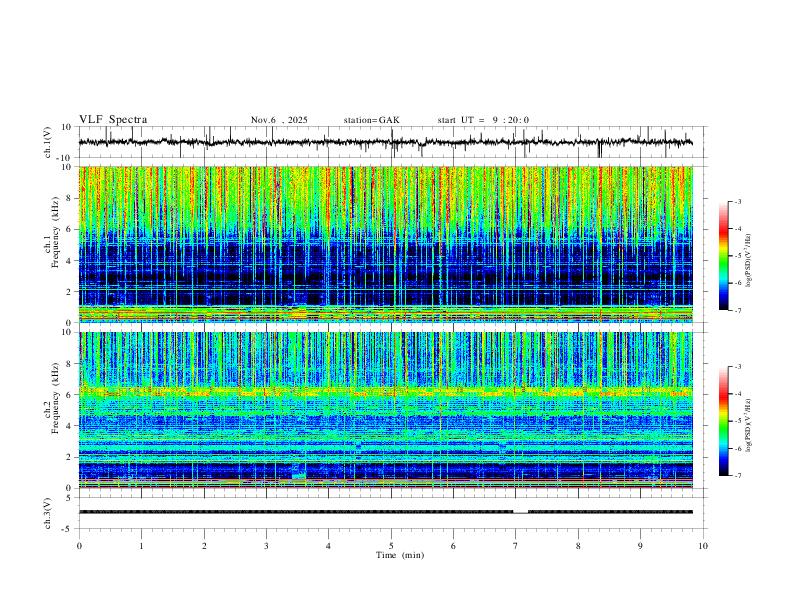The image size is (792, 612).
Task: Click the log(PSD) label of the ch.2 colorbar
Action: [749, 425]
